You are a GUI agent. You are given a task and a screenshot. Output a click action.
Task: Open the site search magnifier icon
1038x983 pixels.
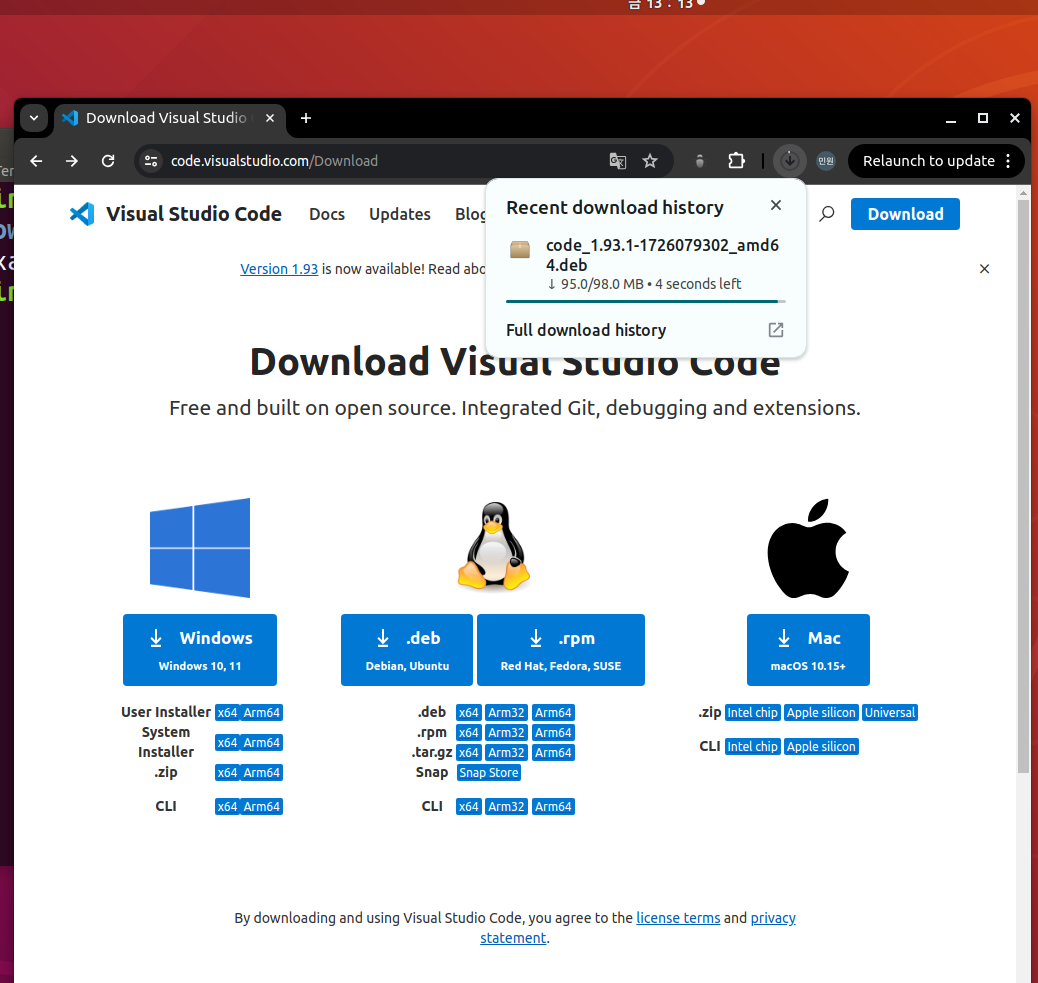point(827,214)
